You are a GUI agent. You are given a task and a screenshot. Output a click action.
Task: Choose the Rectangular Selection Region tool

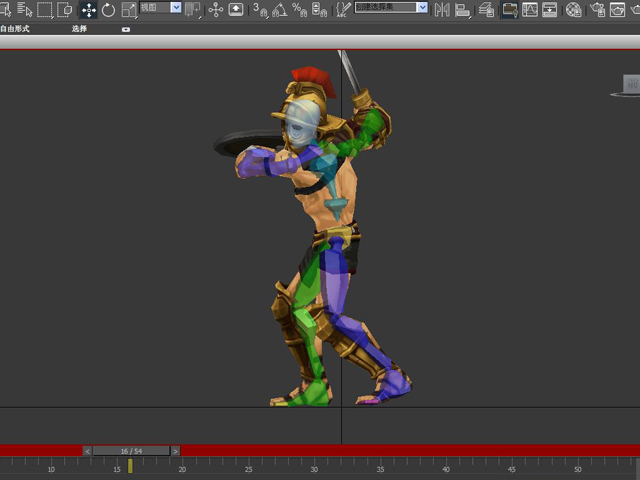44,9
